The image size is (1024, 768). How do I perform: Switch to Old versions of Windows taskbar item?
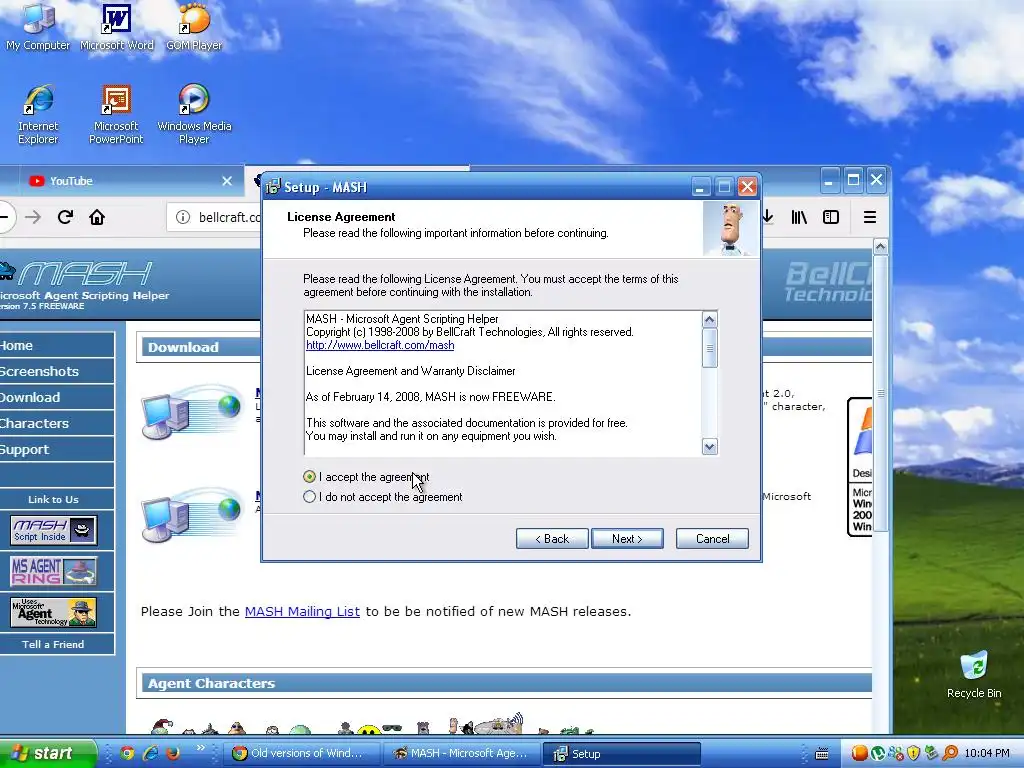click(x=302, y=753)
